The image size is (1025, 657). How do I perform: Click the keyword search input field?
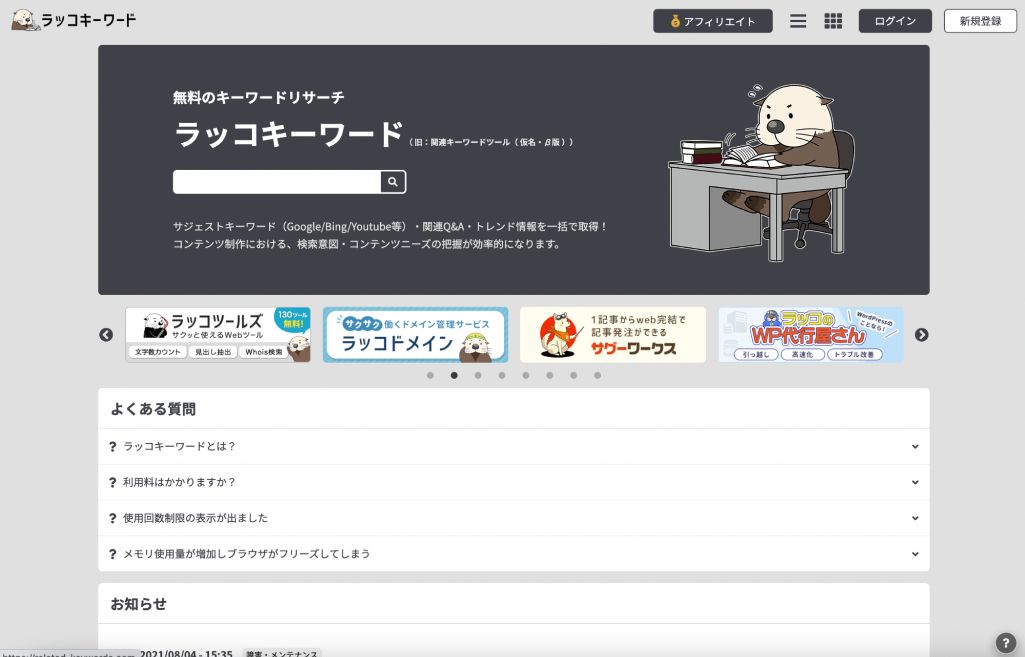(x=275, y=182)
